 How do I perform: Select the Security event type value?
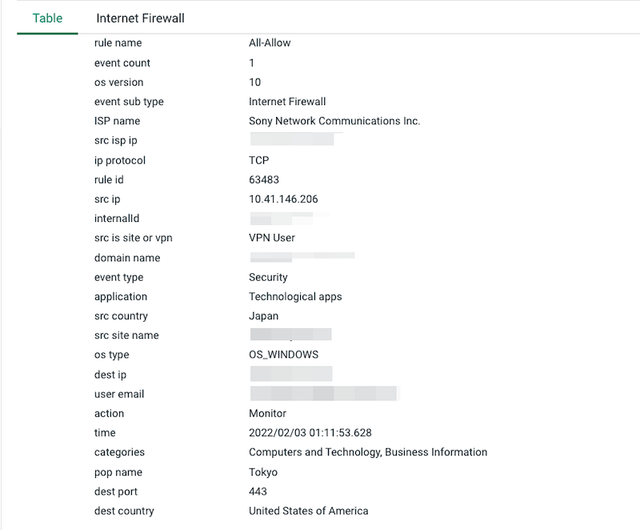[268, 277]
